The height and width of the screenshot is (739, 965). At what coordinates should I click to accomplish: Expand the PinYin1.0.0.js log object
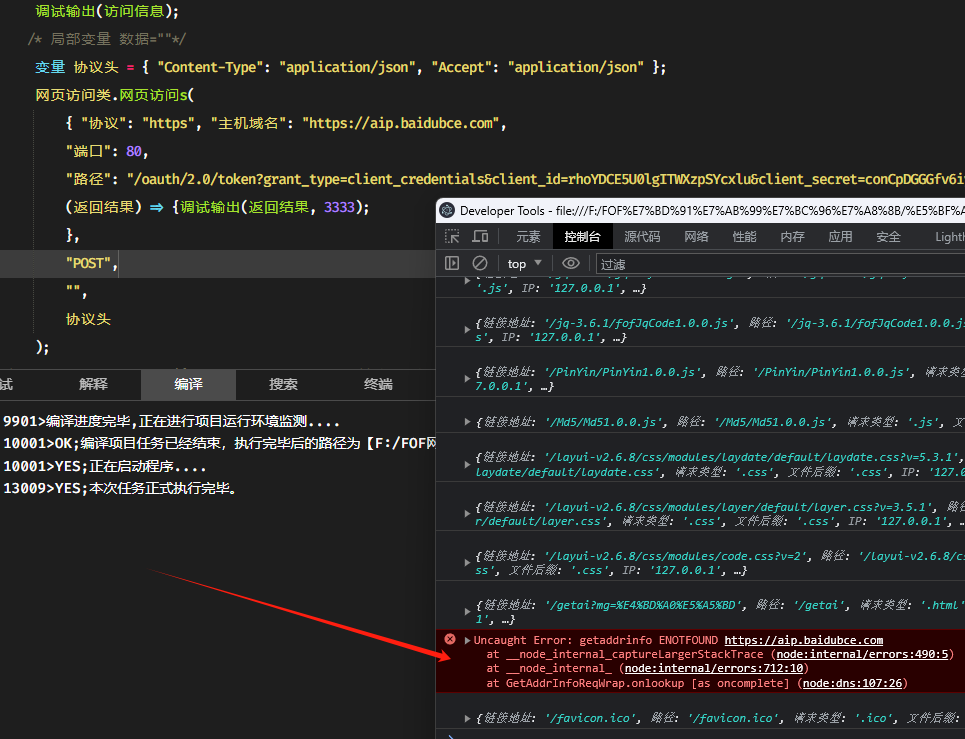[x=467, y=379]
